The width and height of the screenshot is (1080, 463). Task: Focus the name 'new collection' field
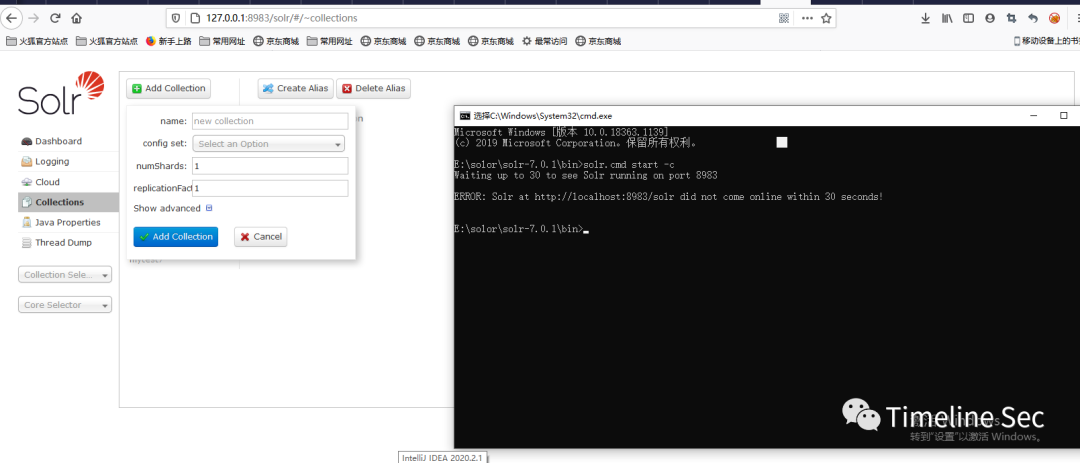pyautogui.click(x=270, y=121)
